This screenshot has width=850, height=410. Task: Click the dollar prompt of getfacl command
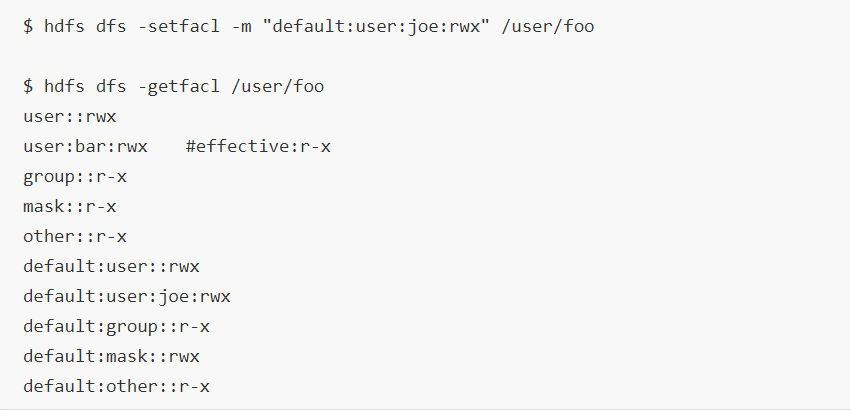pos(28,87)
